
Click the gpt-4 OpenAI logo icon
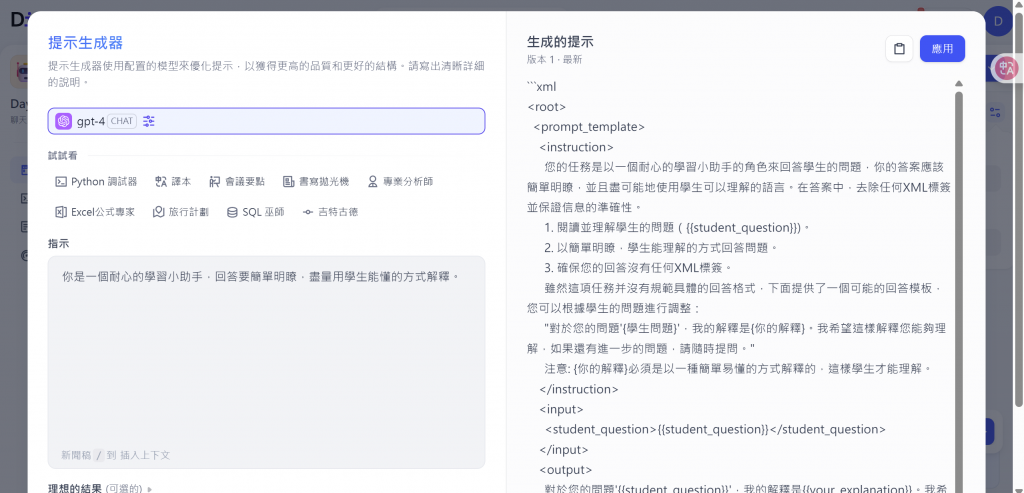63,121
